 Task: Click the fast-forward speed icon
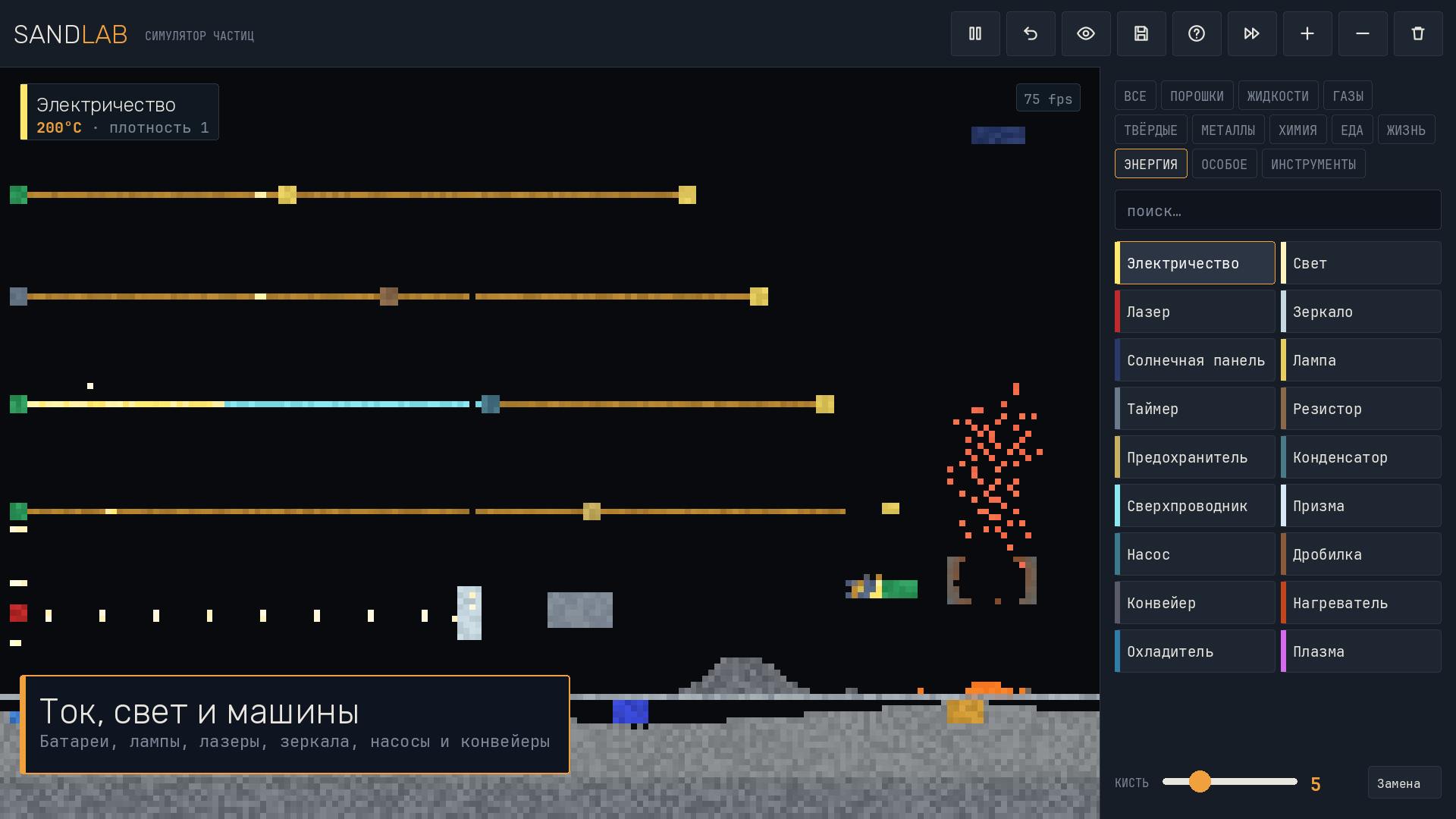1252,33
